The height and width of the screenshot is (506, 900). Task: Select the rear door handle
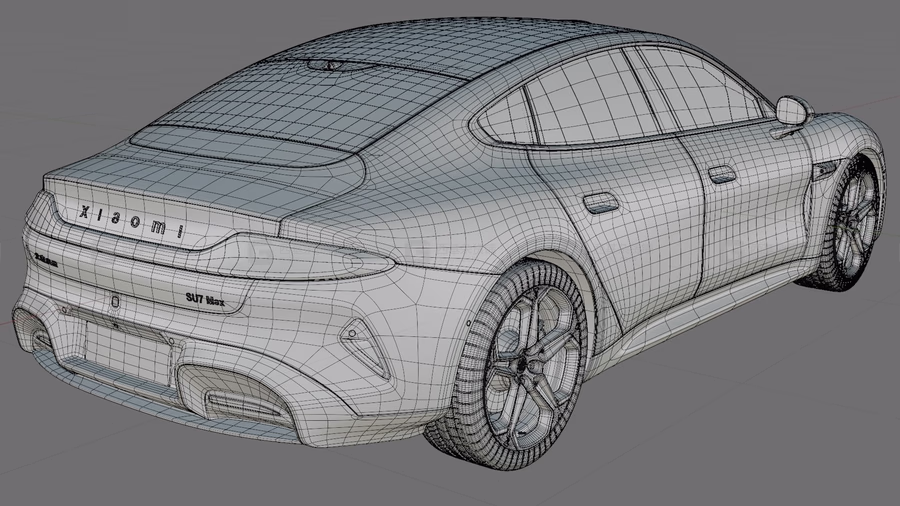[601, 203]
